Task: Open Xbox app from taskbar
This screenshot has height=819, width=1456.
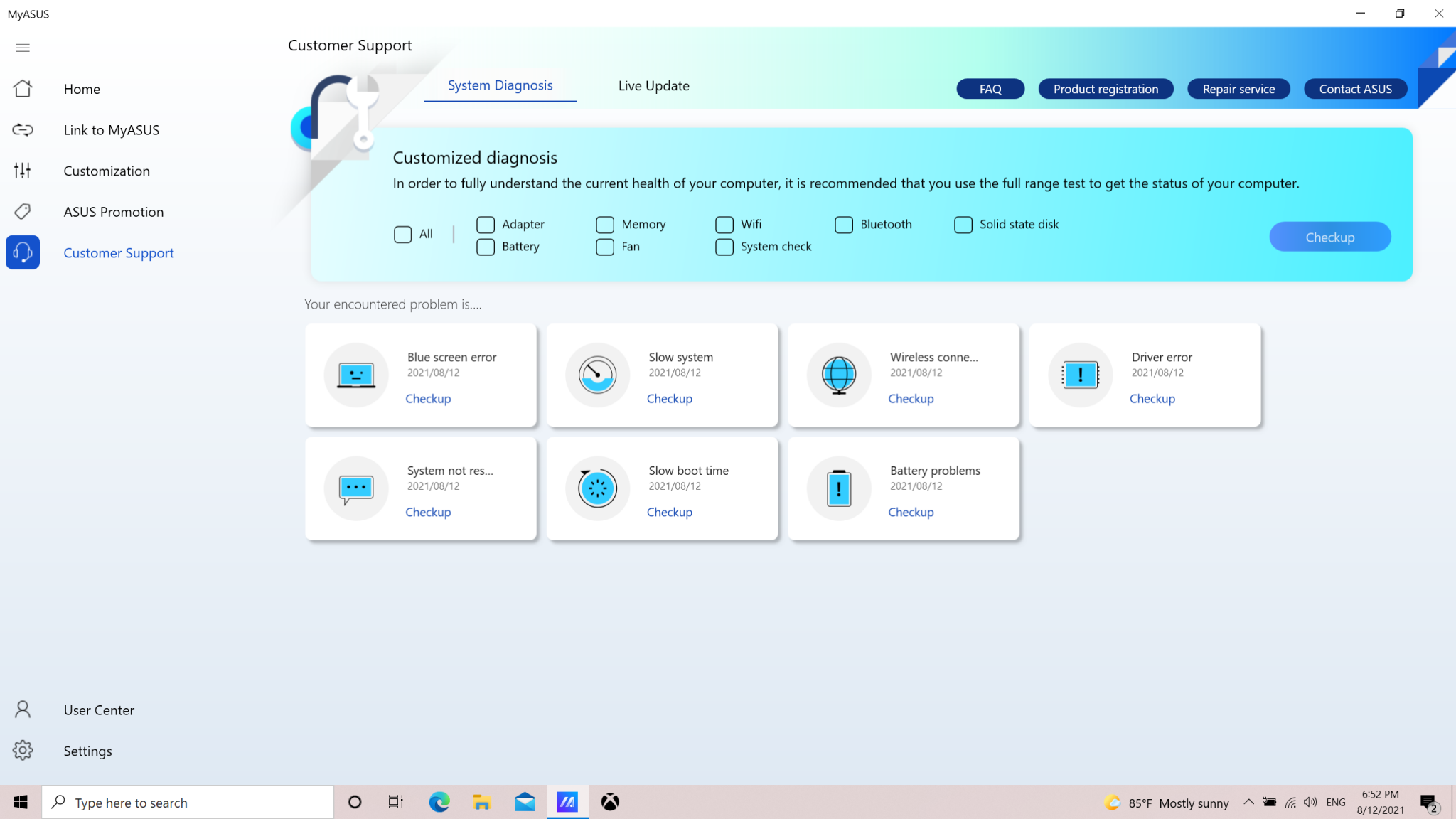Action: 610,802
